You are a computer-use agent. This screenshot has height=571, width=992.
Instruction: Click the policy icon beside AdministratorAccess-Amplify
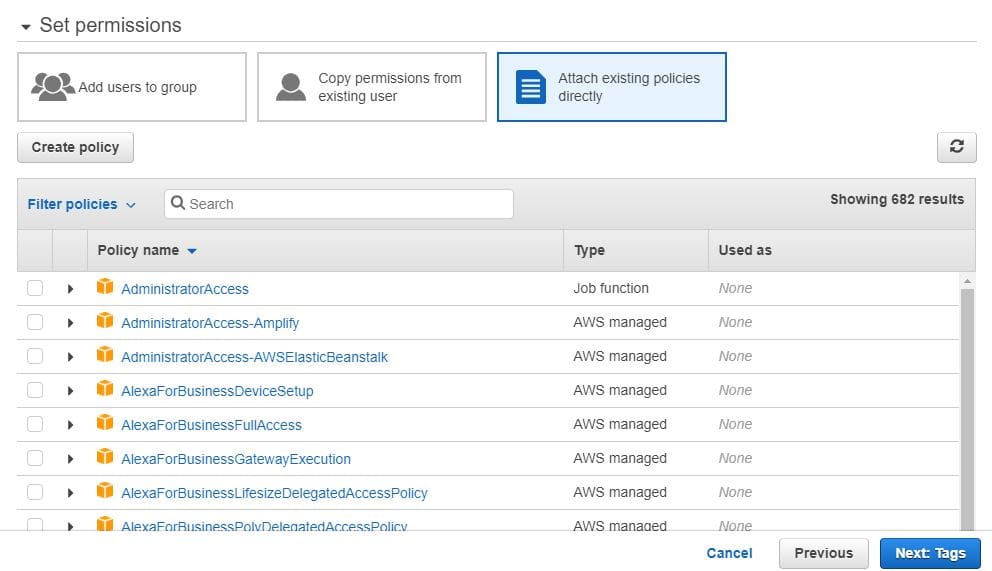tap(105, 322)
